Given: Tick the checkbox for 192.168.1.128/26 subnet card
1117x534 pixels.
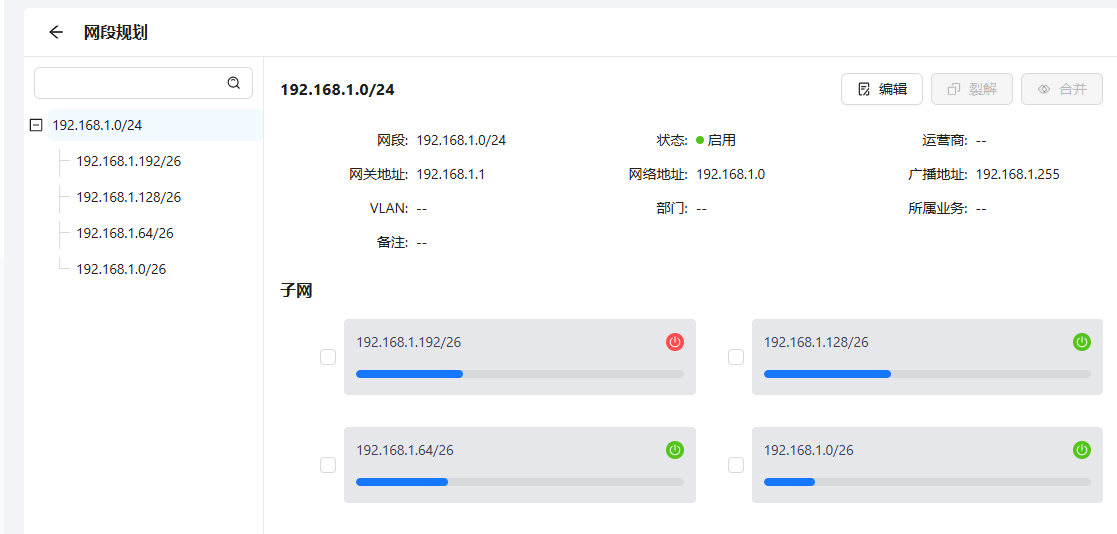Looking at the screenshot, I should 736,357.
